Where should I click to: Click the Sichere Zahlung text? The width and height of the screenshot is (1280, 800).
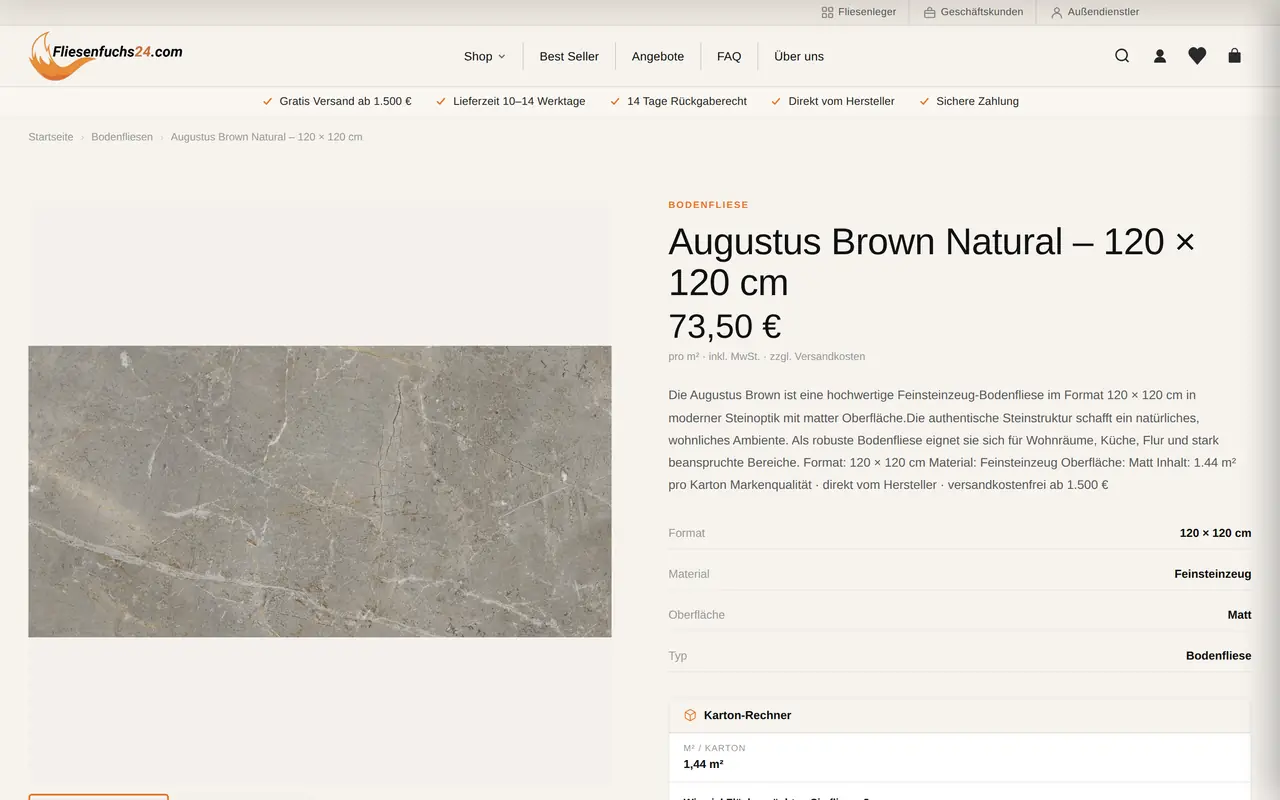(x=977, y=101)
